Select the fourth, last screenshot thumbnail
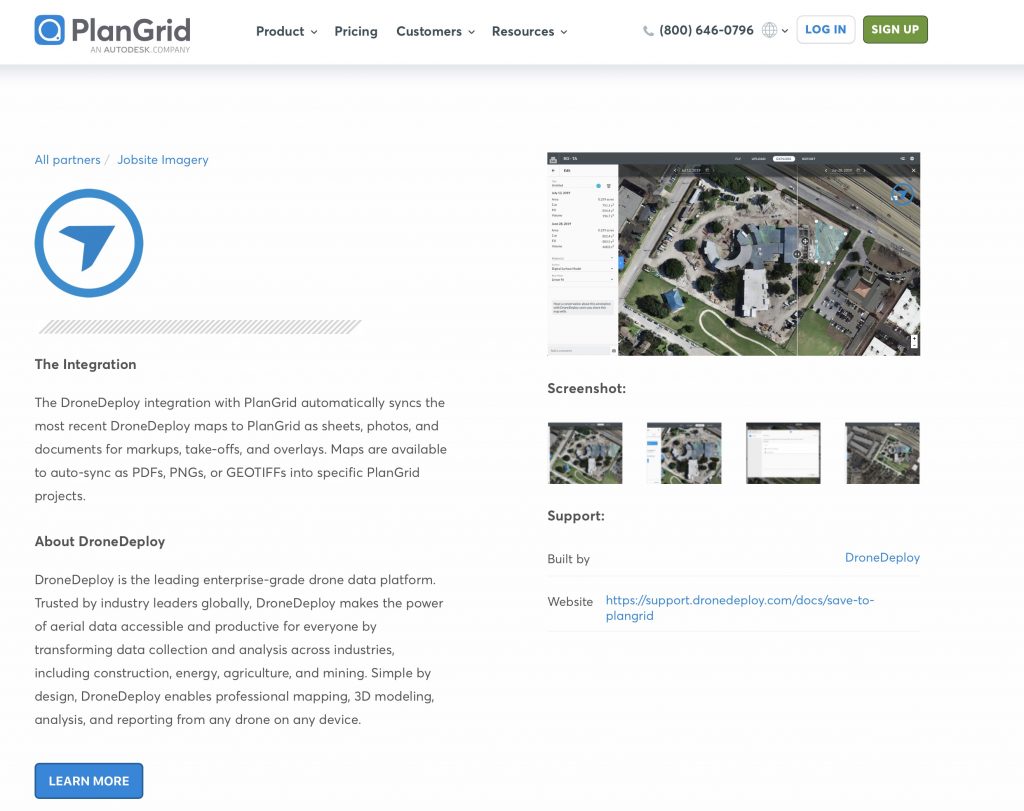Screen dimensions: 1024x811 pos(882,453)
